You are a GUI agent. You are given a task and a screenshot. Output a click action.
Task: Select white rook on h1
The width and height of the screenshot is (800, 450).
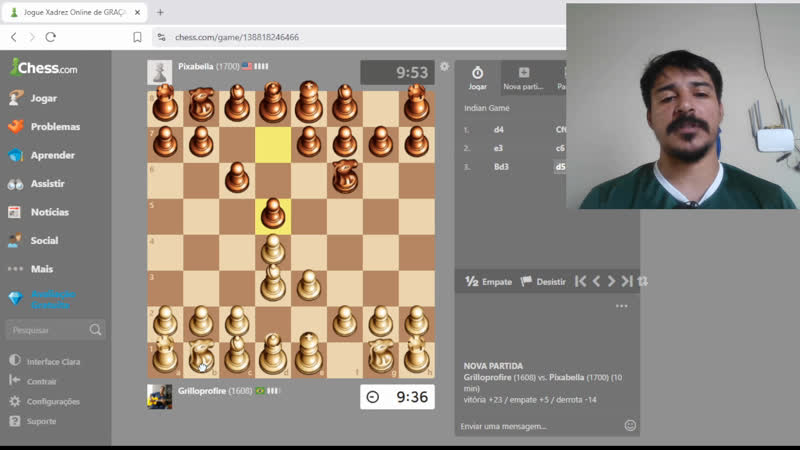click(x=417, y=360)
